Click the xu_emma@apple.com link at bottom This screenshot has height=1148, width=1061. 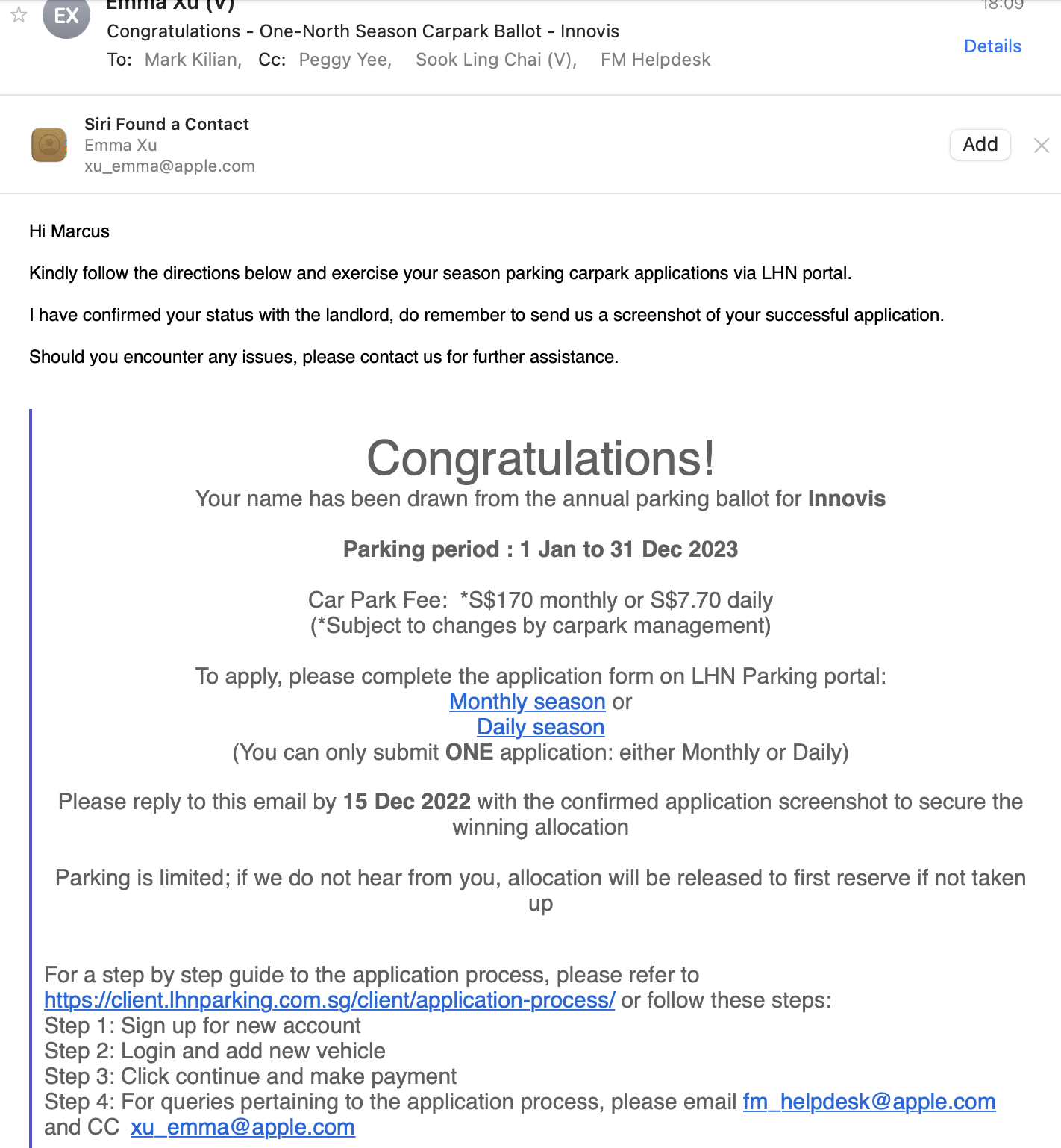click(x=242, y=1127)
